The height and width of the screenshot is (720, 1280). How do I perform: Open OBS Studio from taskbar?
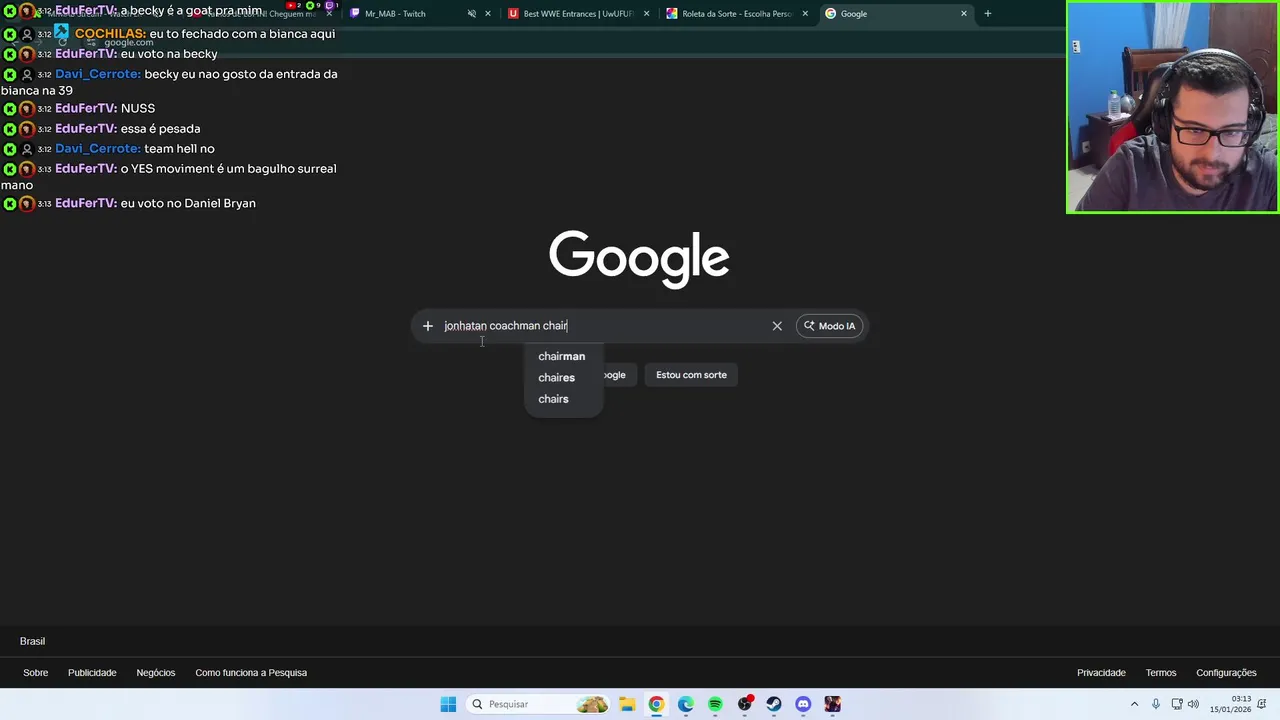tap(745, 704)
